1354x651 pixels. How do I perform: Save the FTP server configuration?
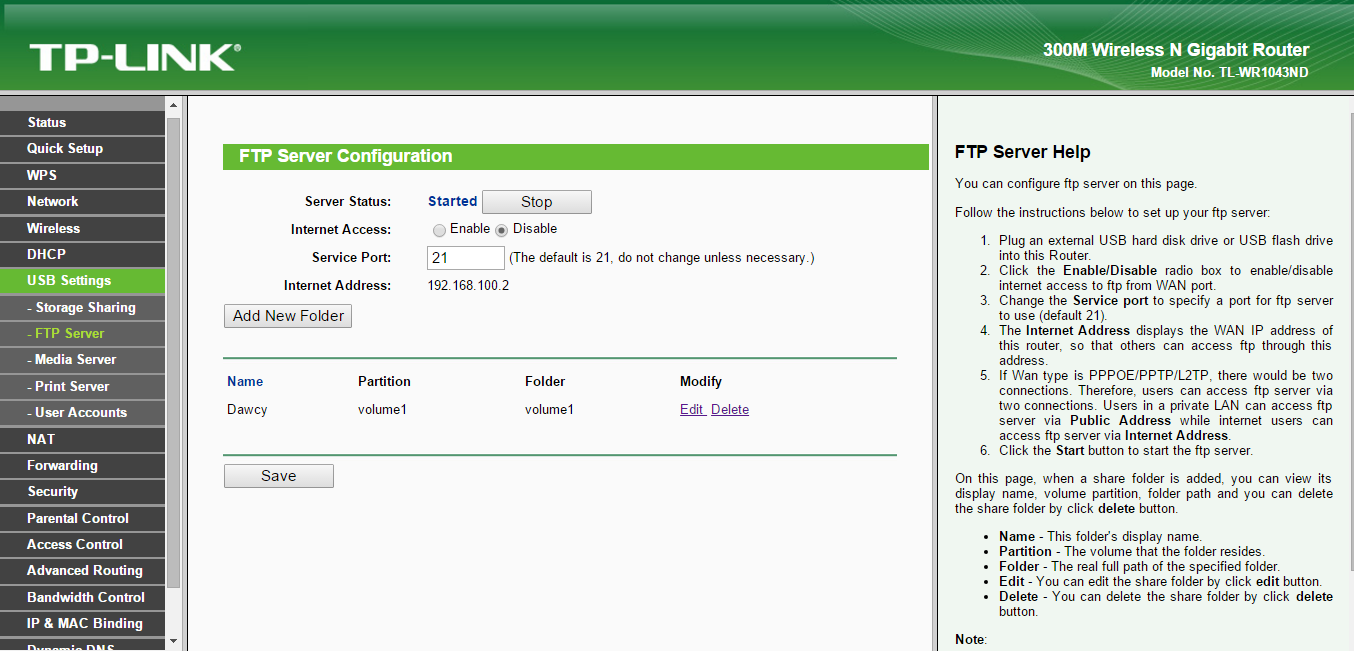point(278,476)
